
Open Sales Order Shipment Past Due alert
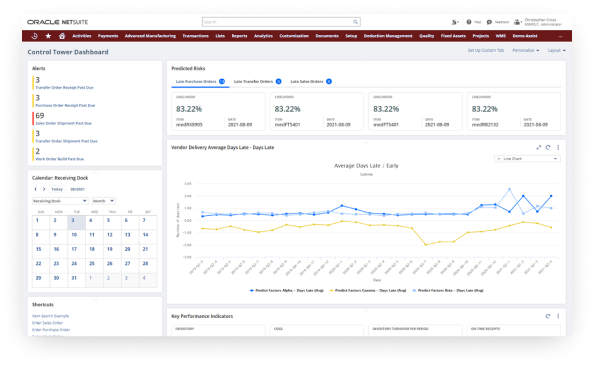click(x=63, y=123)
